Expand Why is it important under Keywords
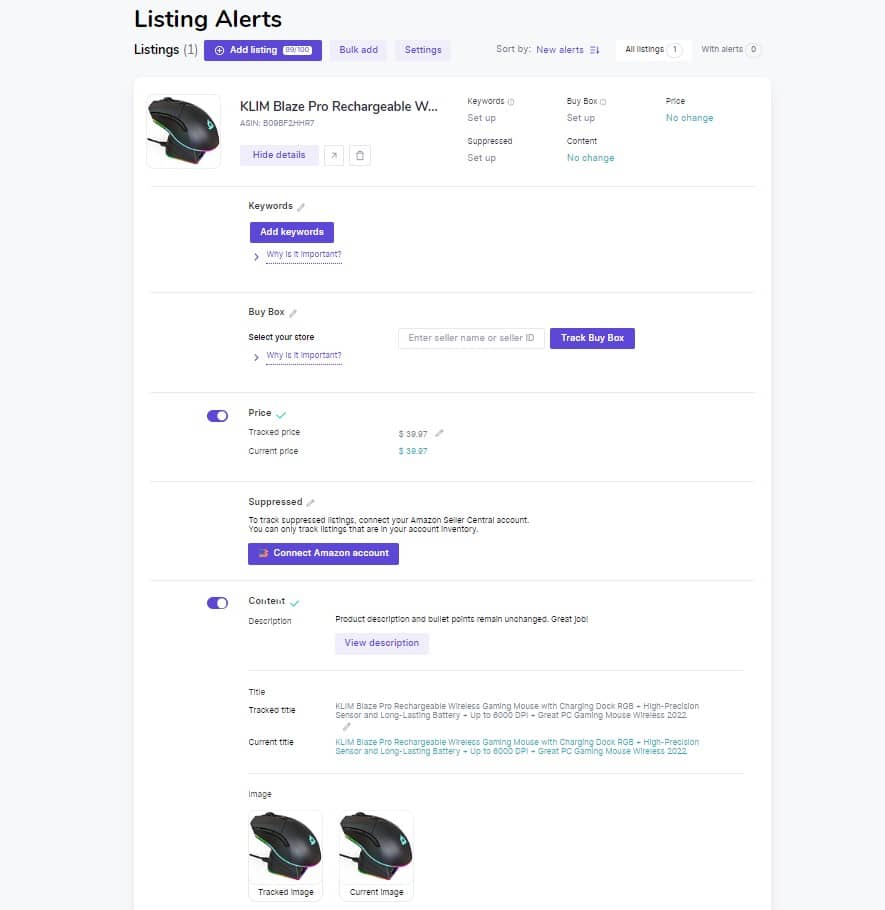 click(304, 254)
